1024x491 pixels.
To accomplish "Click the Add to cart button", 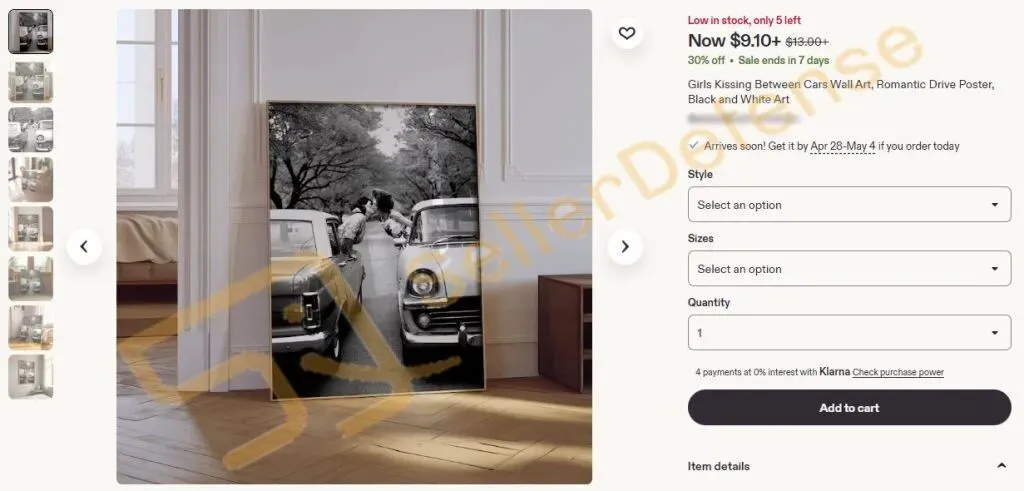I will 849,407.
